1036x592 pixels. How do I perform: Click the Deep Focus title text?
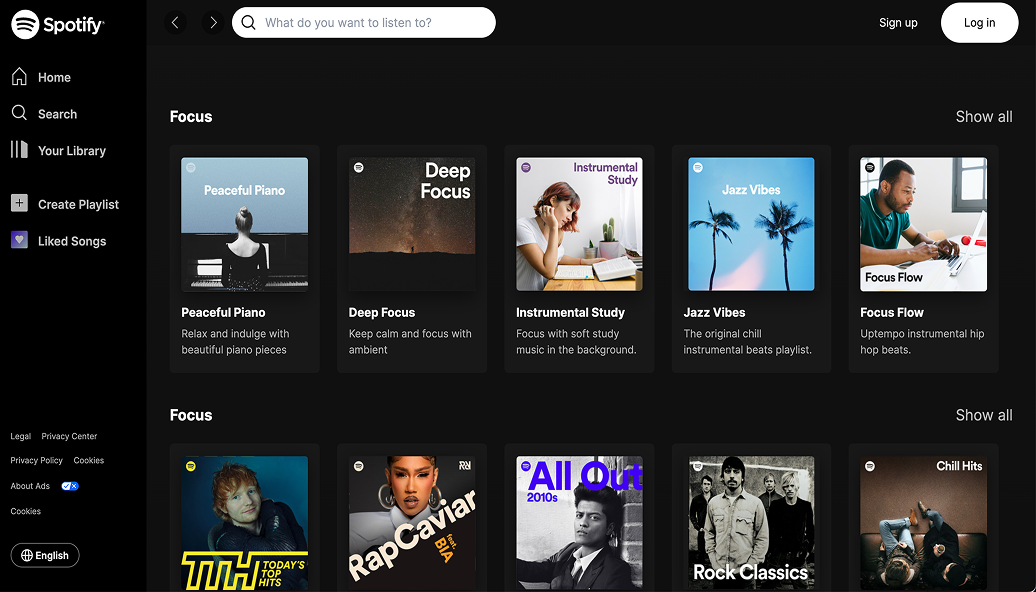382,313
